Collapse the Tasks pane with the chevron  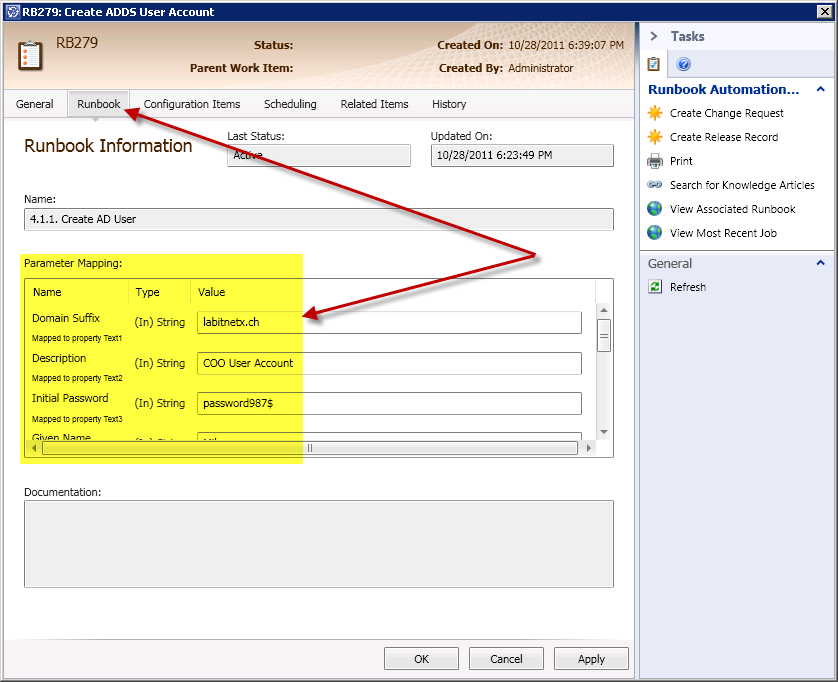[x=654, y=36]
